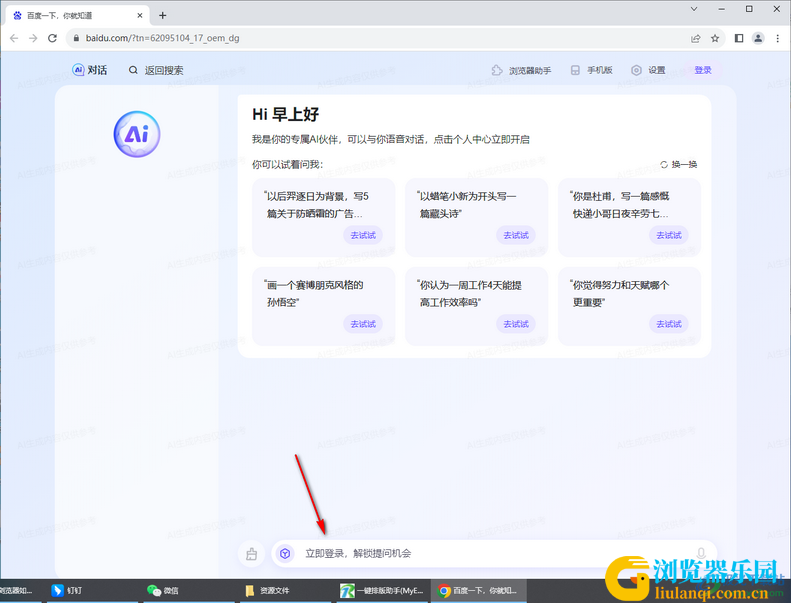Refresh suggestions with 换一换
Viewport: 791px width, 603px height.
pos(679,165)
